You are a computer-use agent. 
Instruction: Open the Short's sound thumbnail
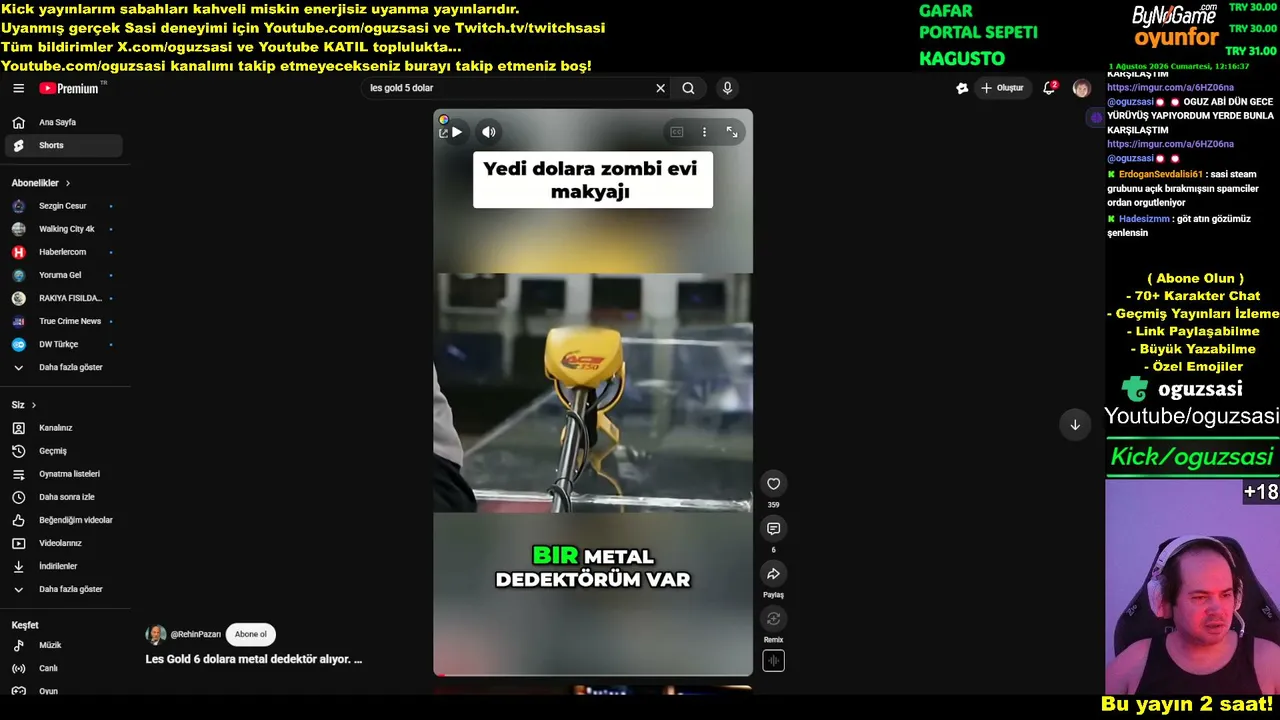(x=773, y=660)
